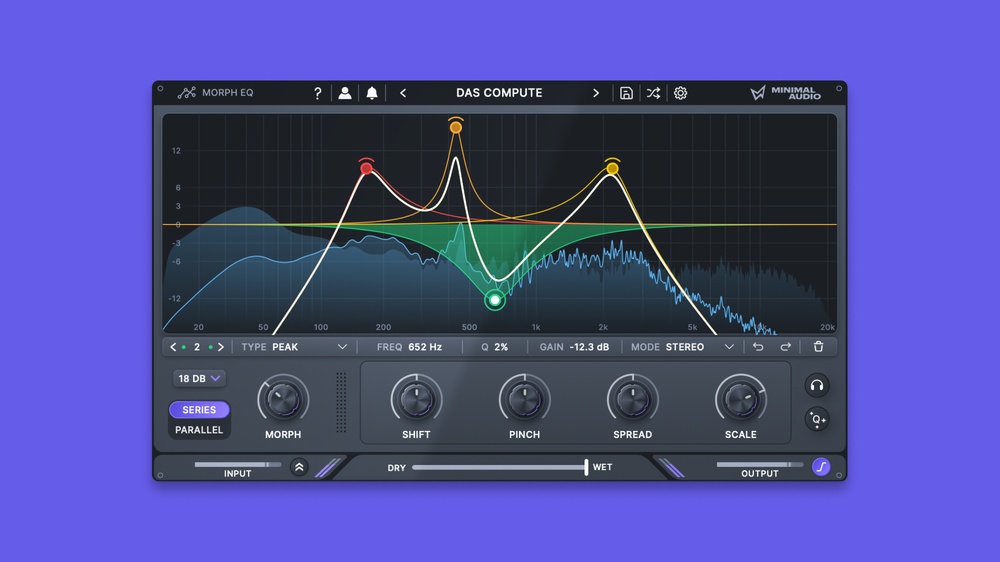Click the FREQ 652 Hz value field
Viewport: 1000px width, 562px height.
[x=409, y=347]
